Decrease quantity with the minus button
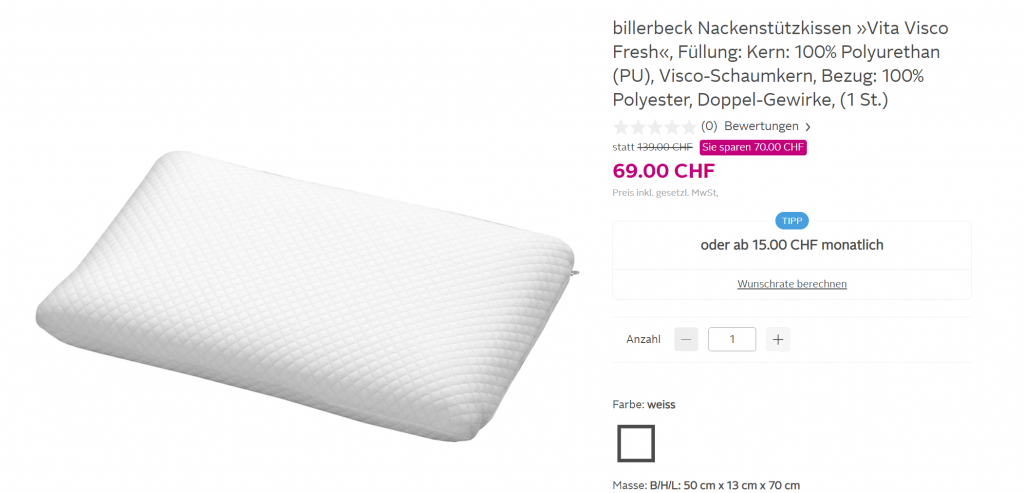 pos(686,339)
